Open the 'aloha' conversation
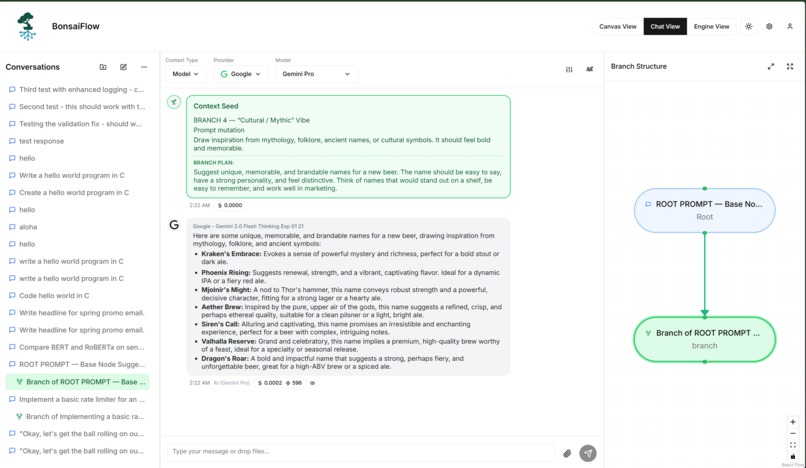The image size is (806, 468). click(77, 227)
